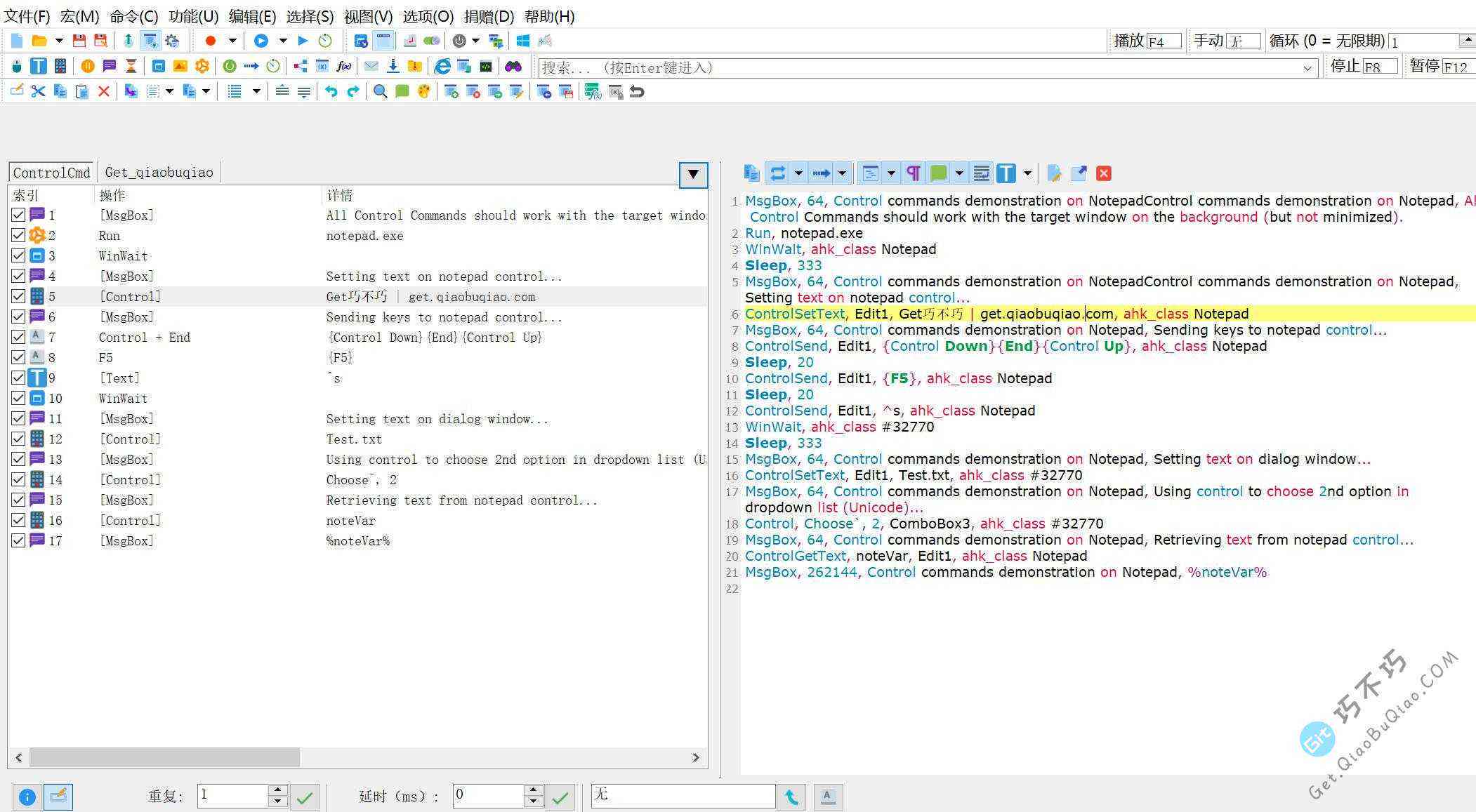Click the purple pilcrow icon in preview toolbar
The image size is (1476, 812).
[914, 173]
